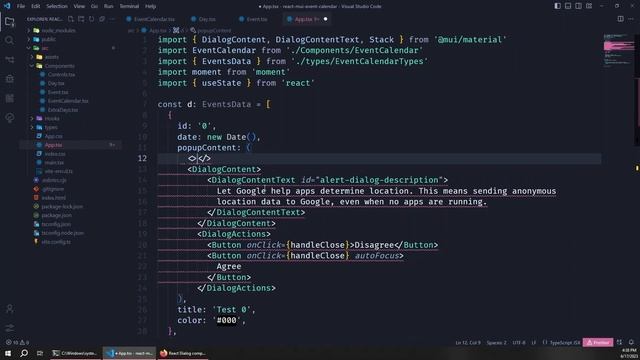Open Explorer's more actions ellipsis
Image resolution: width=640 pixels, height=360 pixels.
click(x=112, y=19)
